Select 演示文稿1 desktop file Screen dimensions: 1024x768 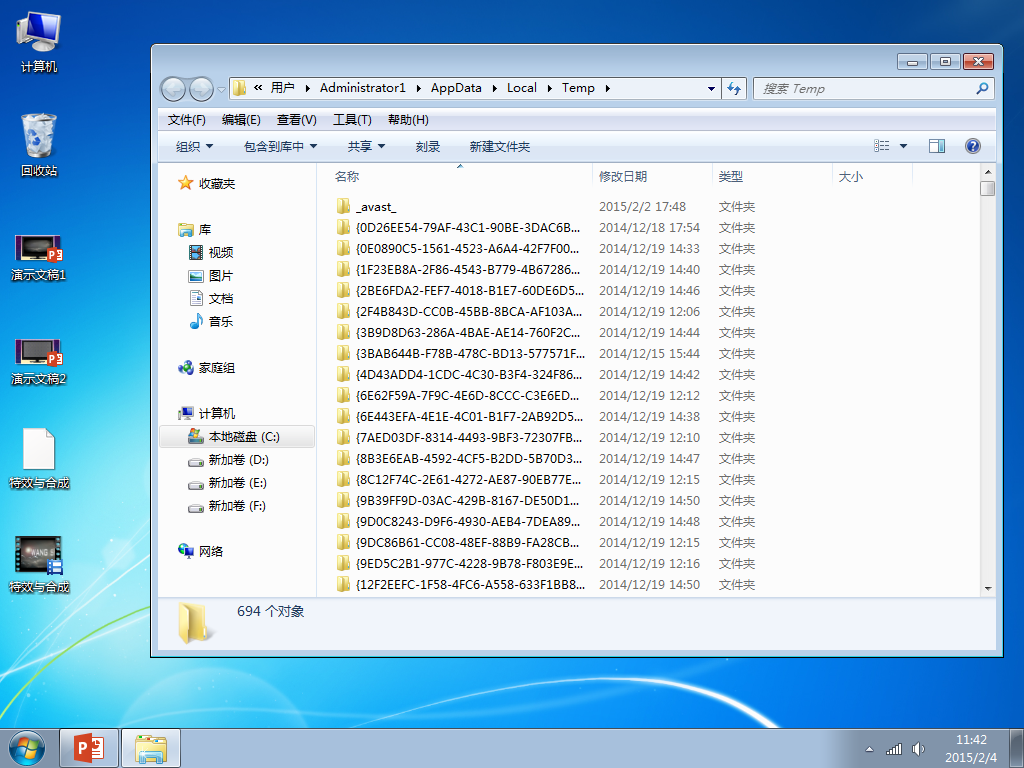click(x=39, y=257)
